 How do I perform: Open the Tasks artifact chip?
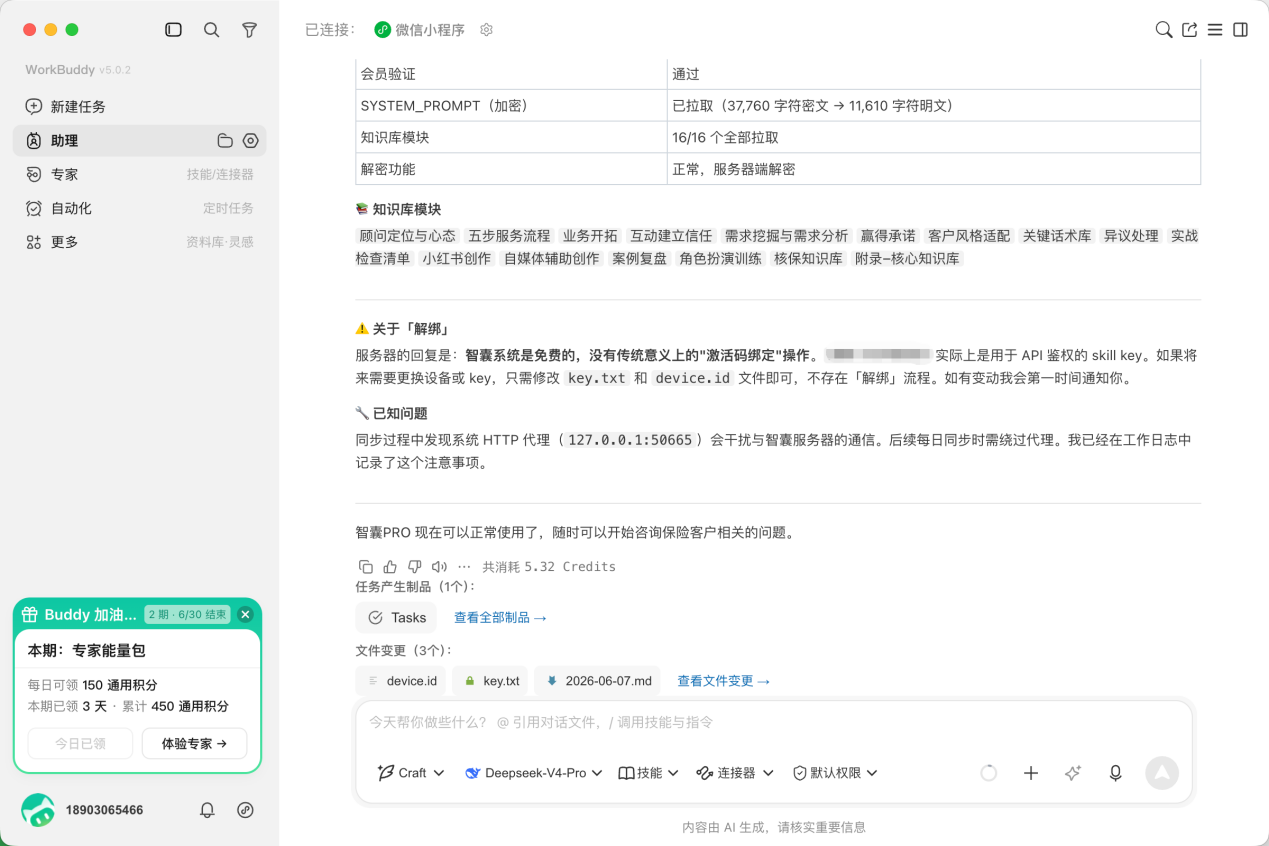click(x=396, y=618)
